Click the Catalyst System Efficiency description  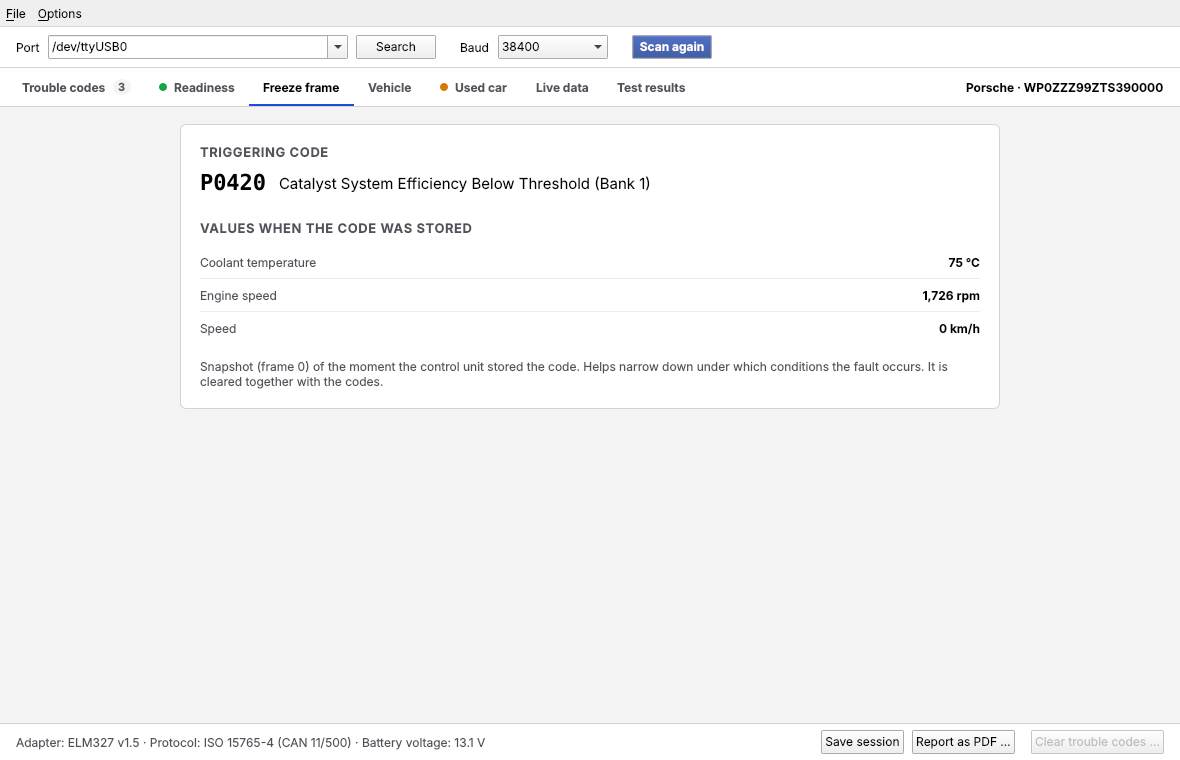pos(464,184)
